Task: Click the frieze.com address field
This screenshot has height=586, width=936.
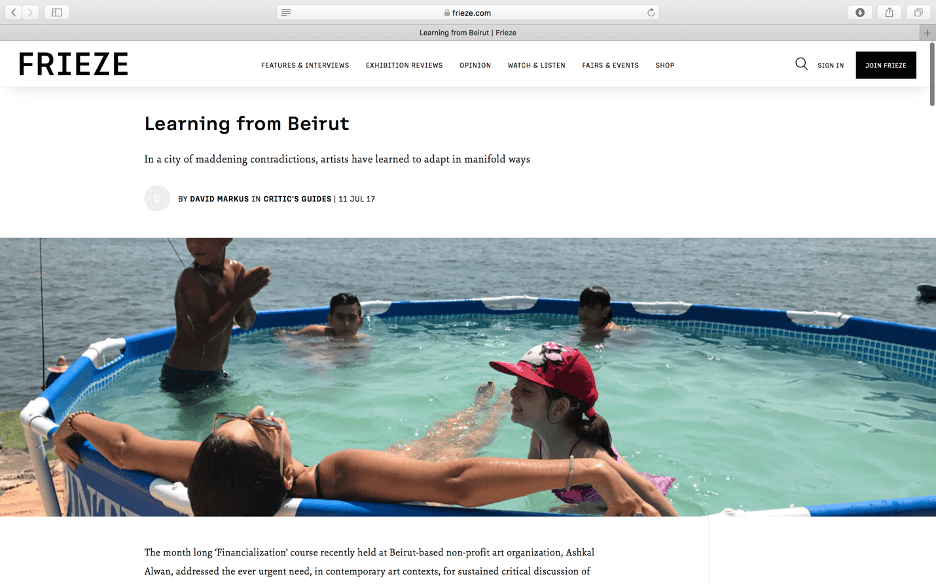Action: (x=468, y=13)
